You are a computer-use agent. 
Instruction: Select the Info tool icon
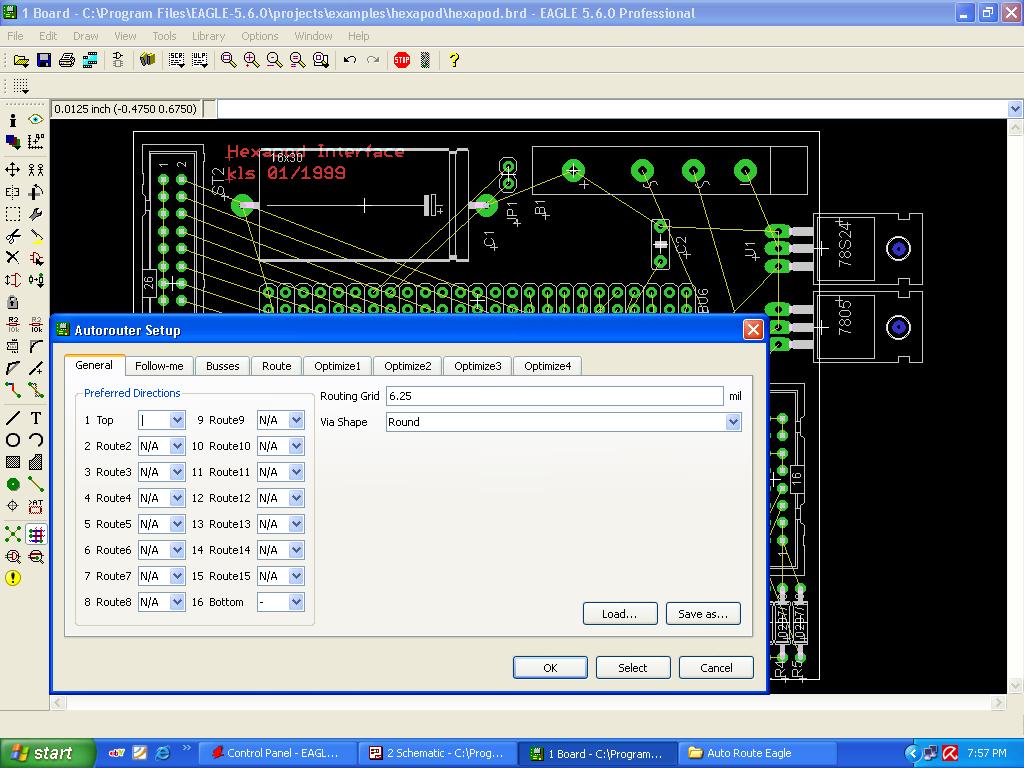12,120
